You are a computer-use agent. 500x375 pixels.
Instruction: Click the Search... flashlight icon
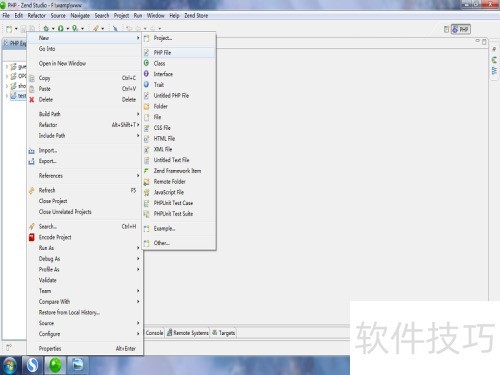pyautogui.click(x=32, y=227)
